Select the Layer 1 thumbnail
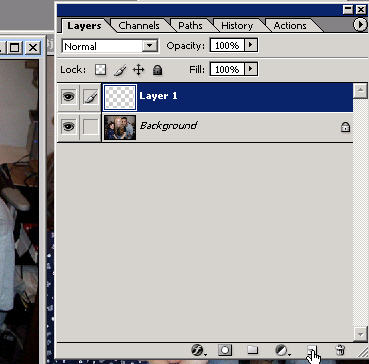The height and width of the screenshot is (364, 369). coord(120,97)
